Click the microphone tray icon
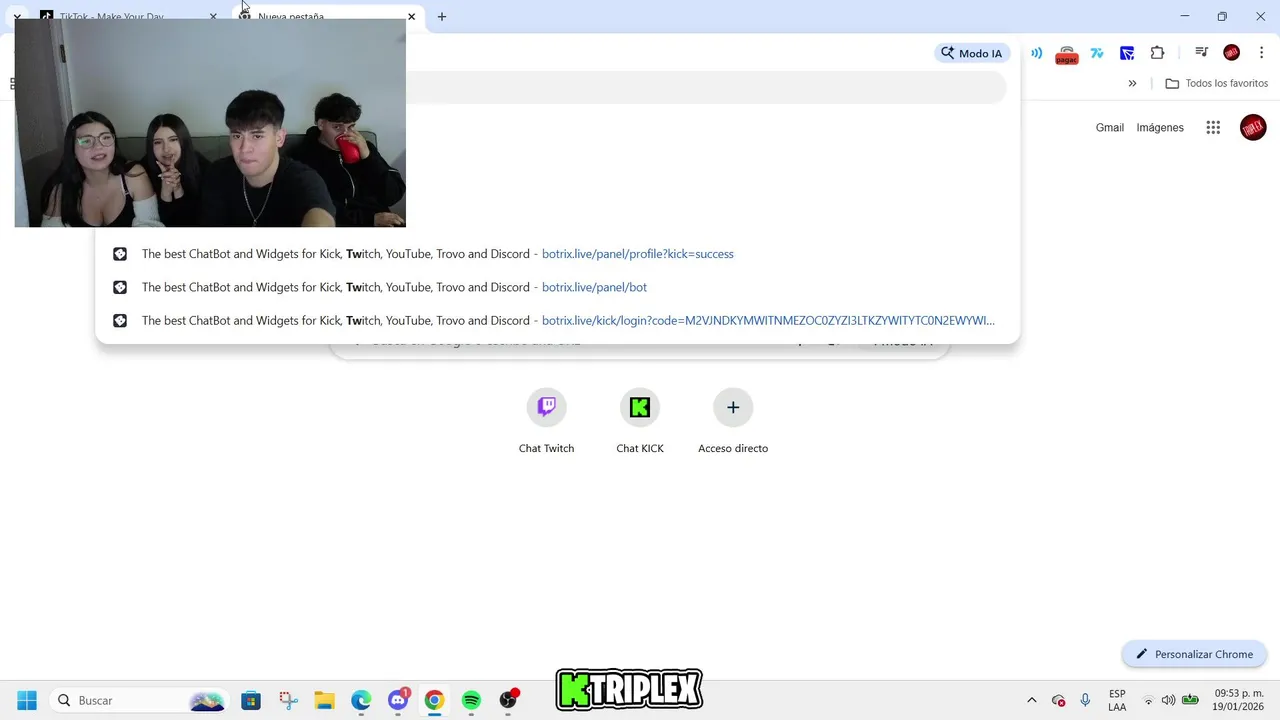The height and width of the screenshot is (720, 1280). point(1085,700)
